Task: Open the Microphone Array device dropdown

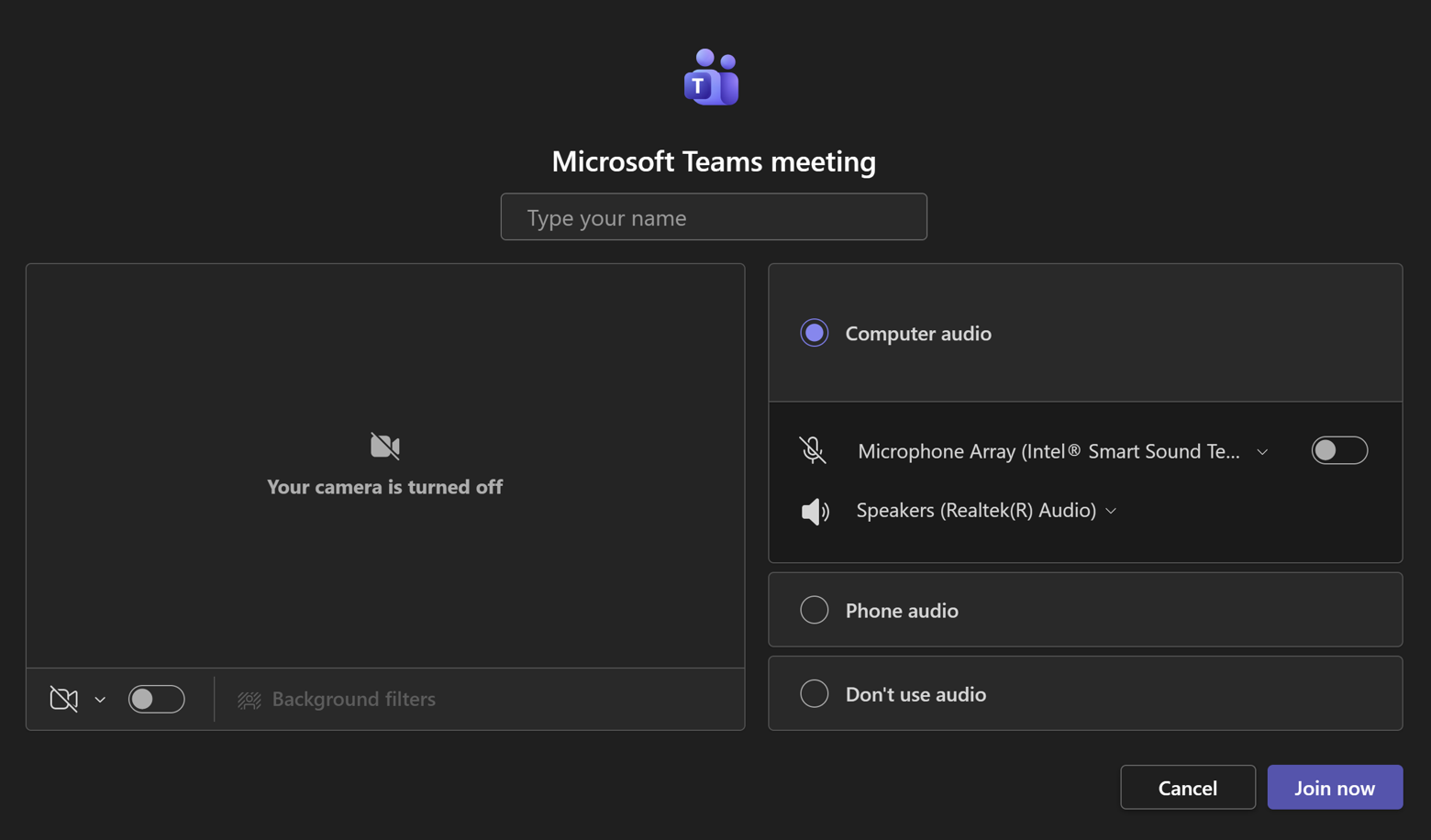Action: click(x=1063, y=450)
